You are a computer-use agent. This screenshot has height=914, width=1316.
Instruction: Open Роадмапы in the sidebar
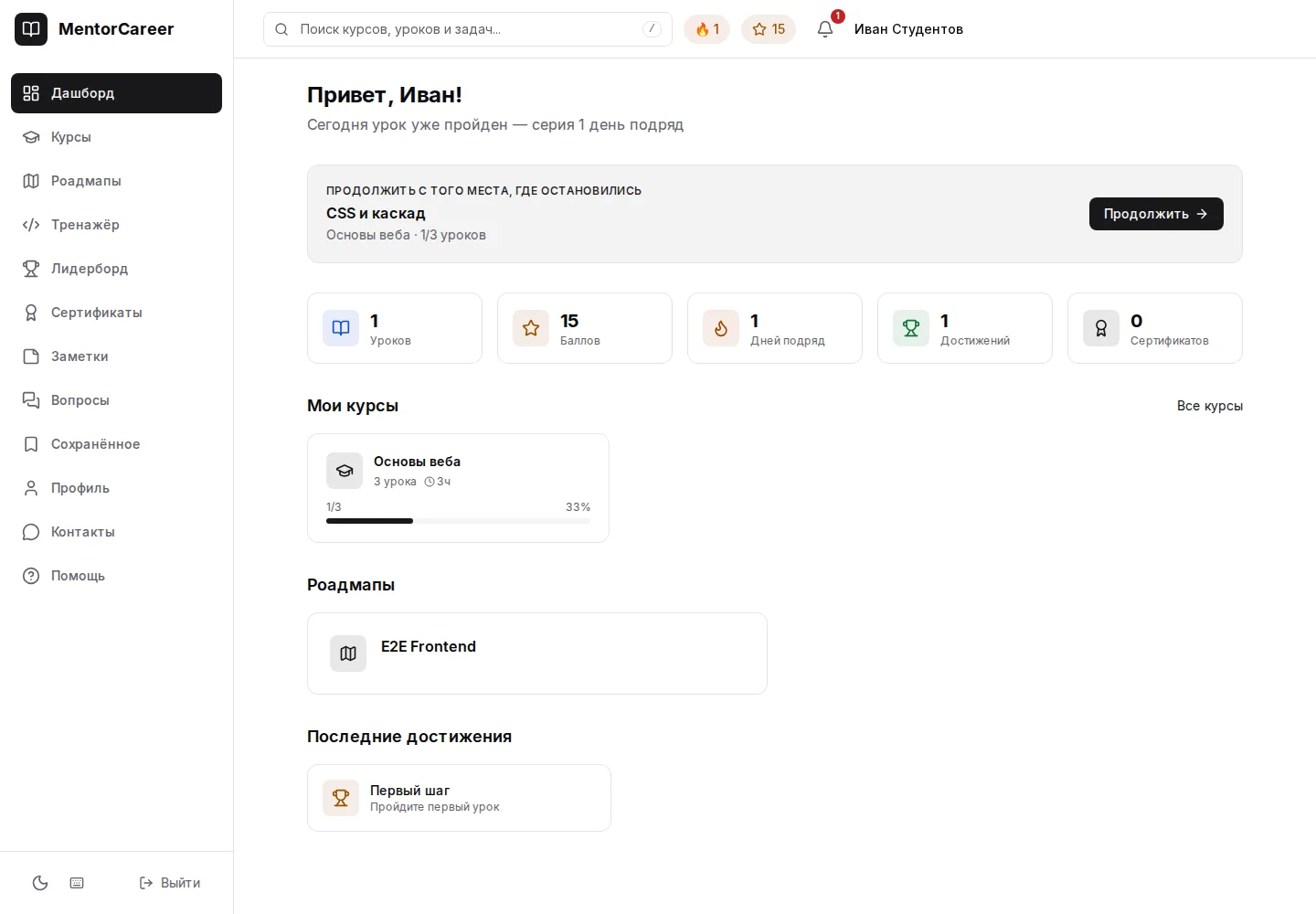116,181
